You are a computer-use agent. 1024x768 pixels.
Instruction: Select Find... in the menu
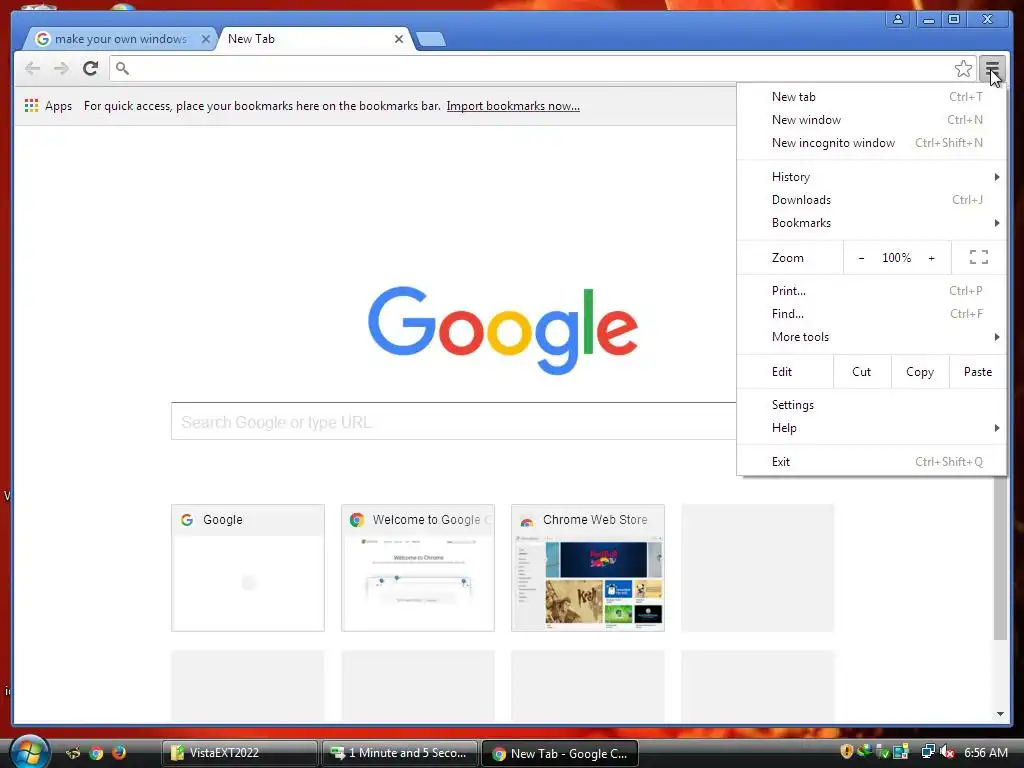pos(872,313)
